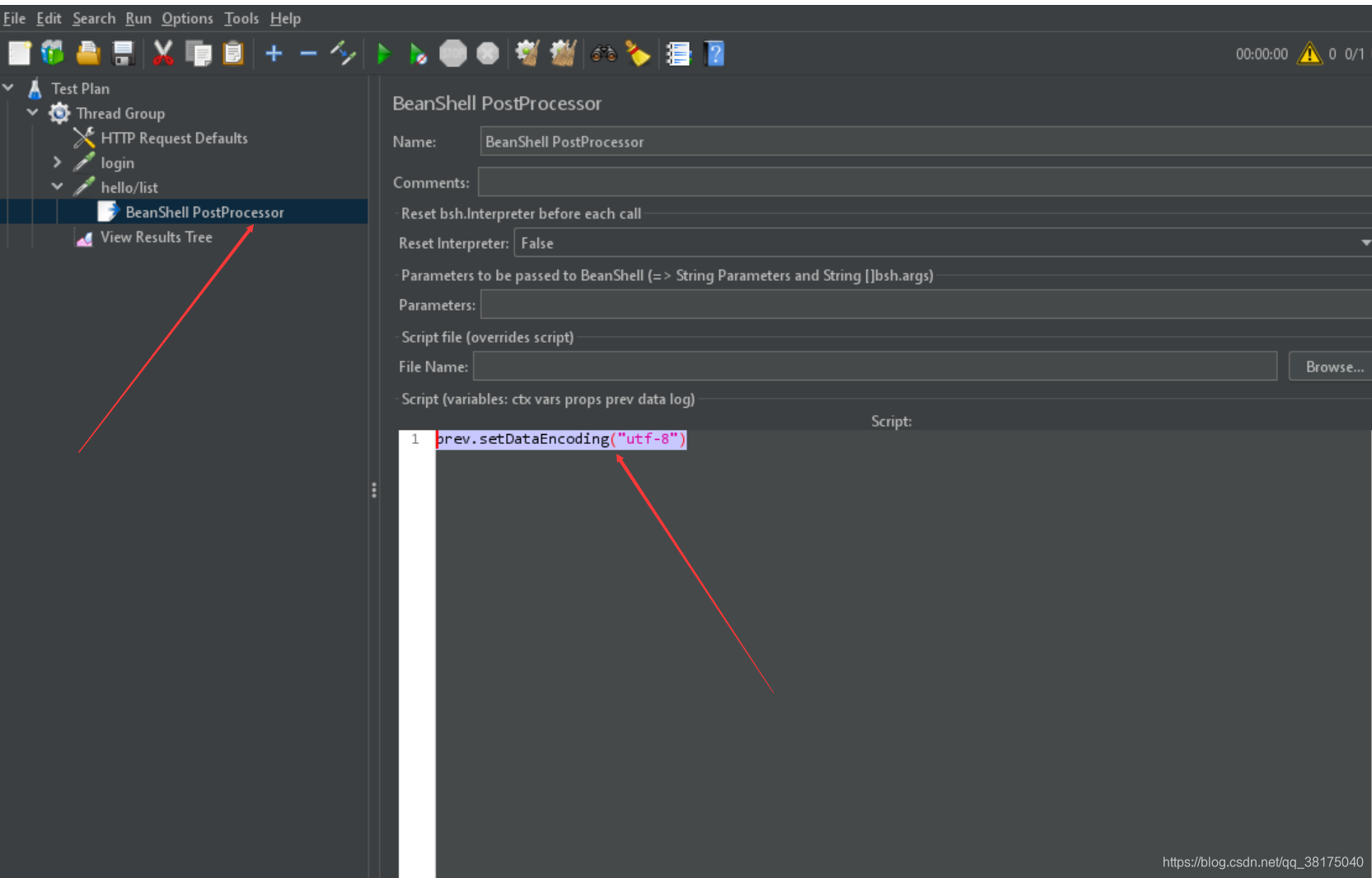Click the Reset Search brush icon
Screen dimensions: 1372x878
638,54
